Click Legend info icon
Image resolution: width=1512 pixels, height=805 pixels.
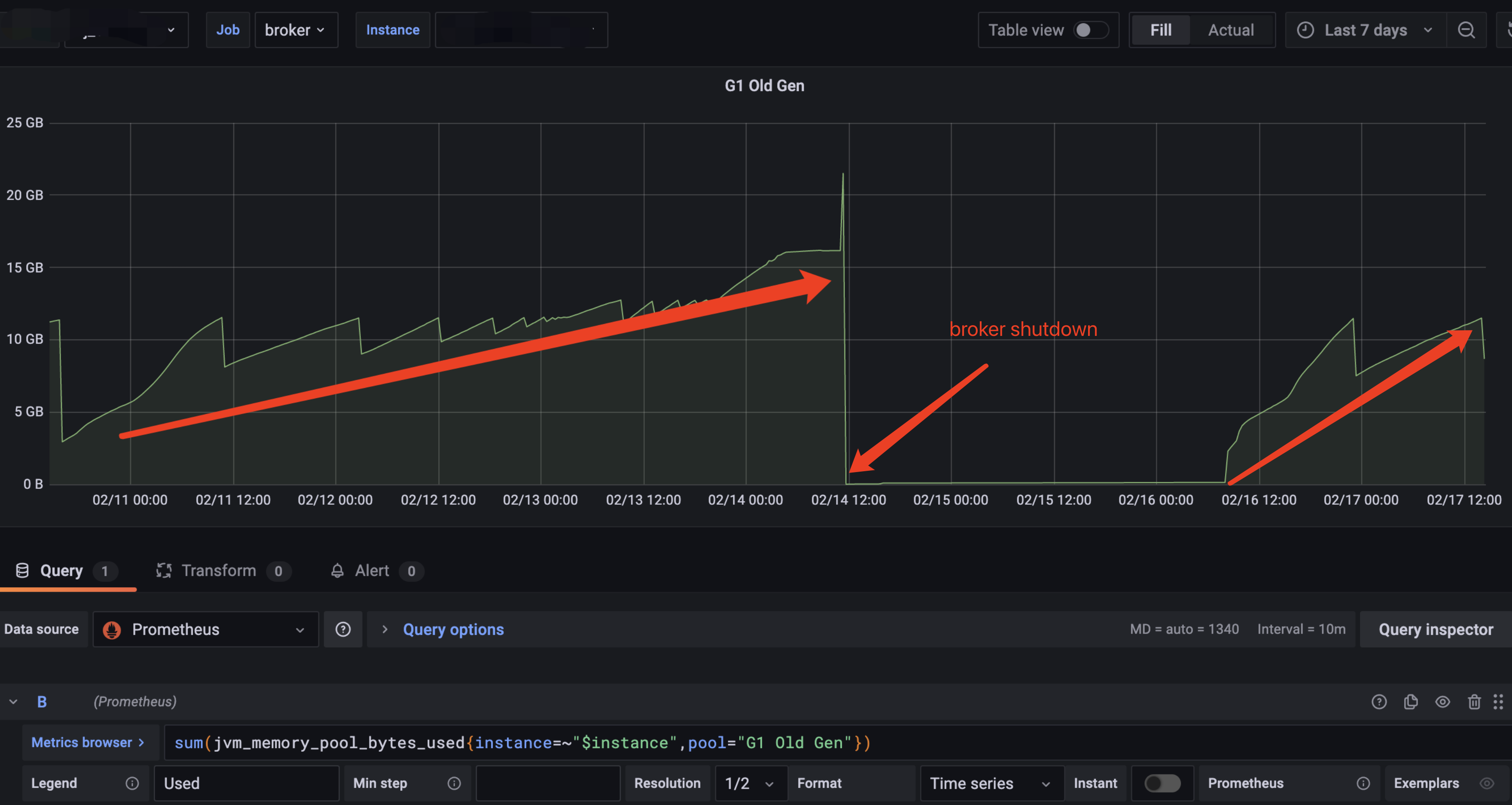[132, 783]
